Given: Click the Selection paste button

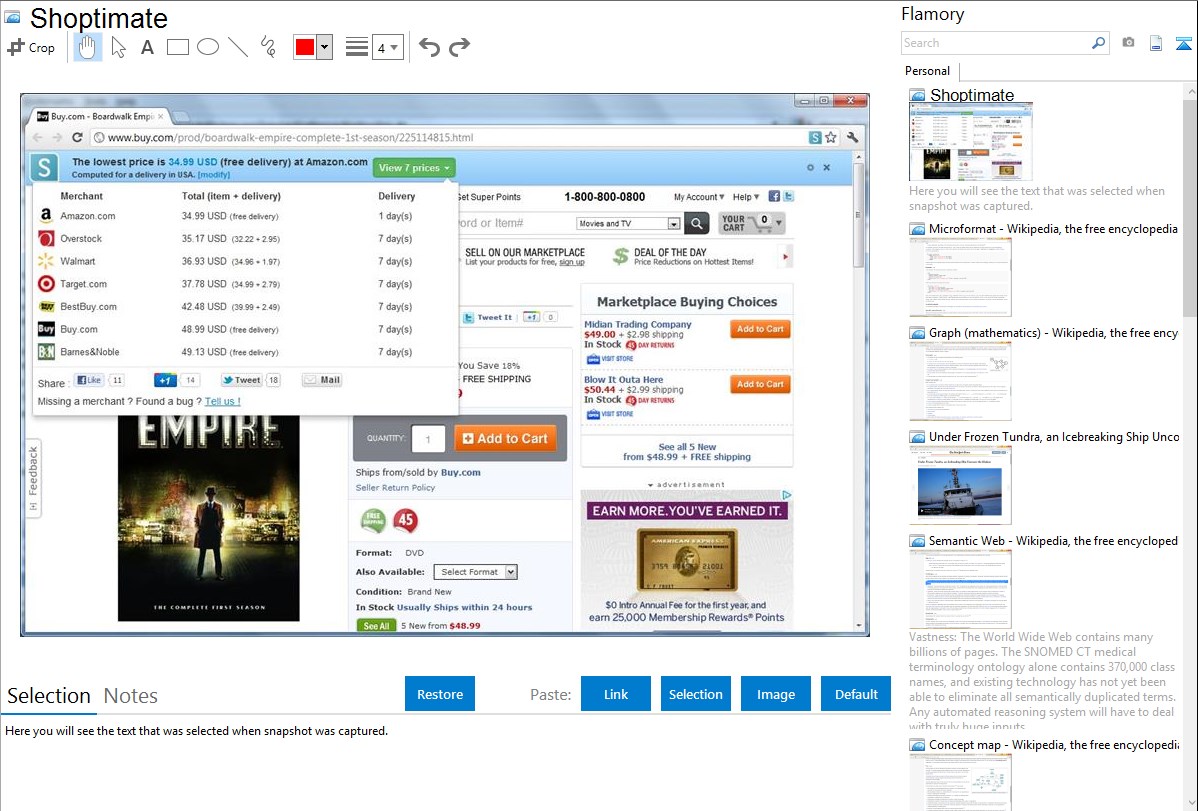Looking at the screenshot, I should coord(695,694).
